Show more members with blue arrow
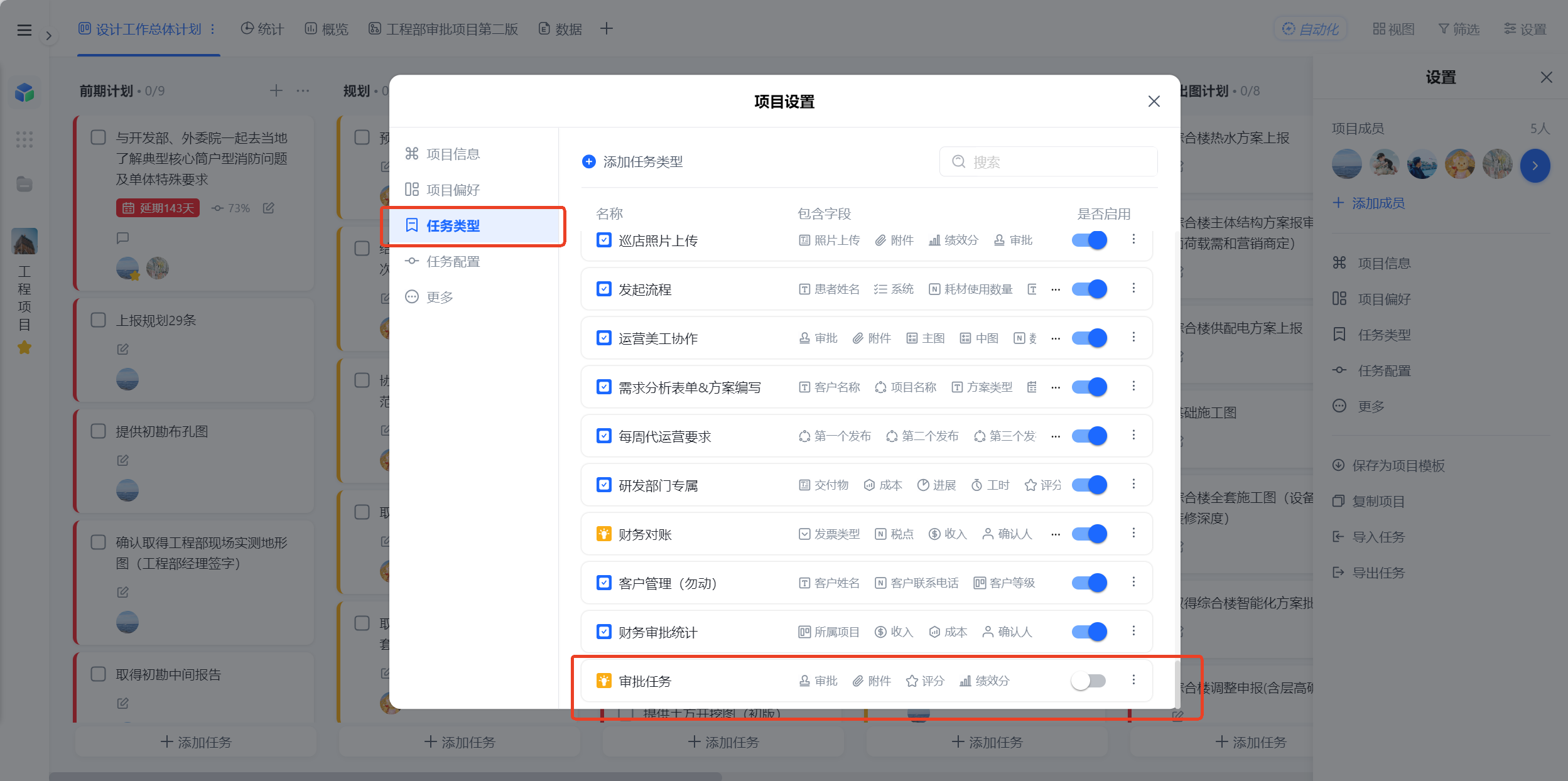 1535,166
